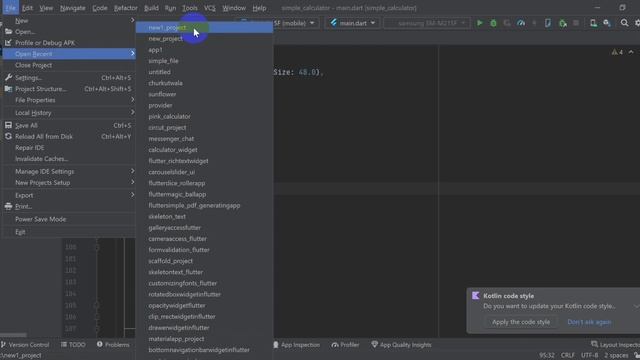Start debugging with the bug icon

click(x=493, y=23)
